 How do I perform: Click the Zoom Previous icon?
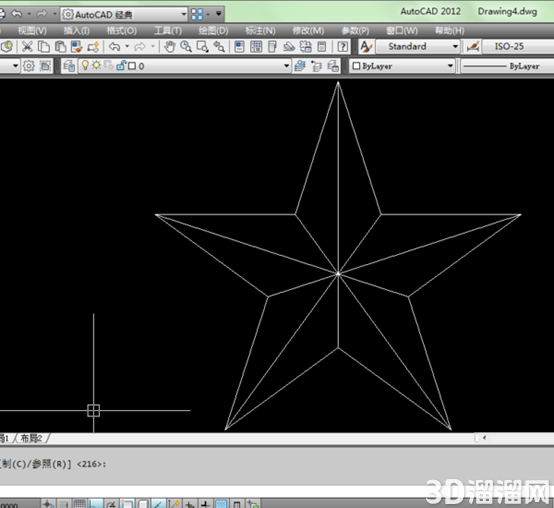point(219,47)
